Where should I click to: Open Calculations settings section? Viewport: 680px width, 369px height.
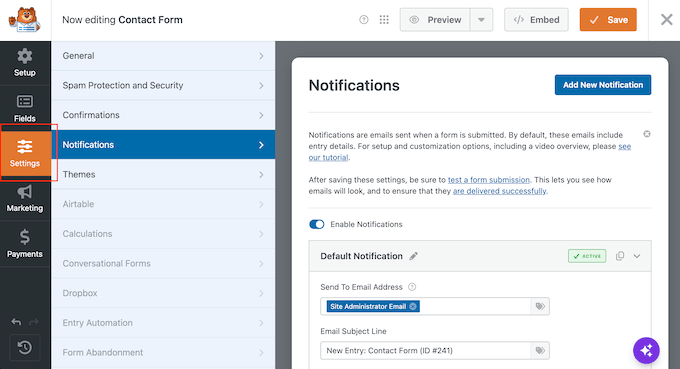(x=163, y=234)
